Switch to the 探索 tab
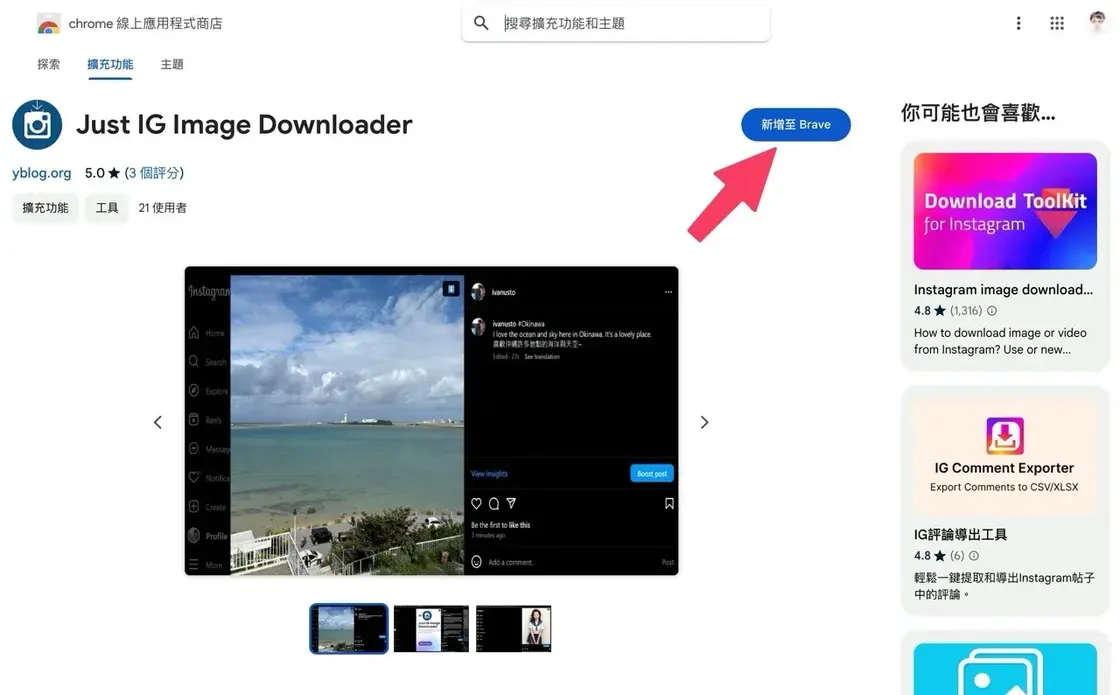The image size is (1120, 695). (49, 64)
